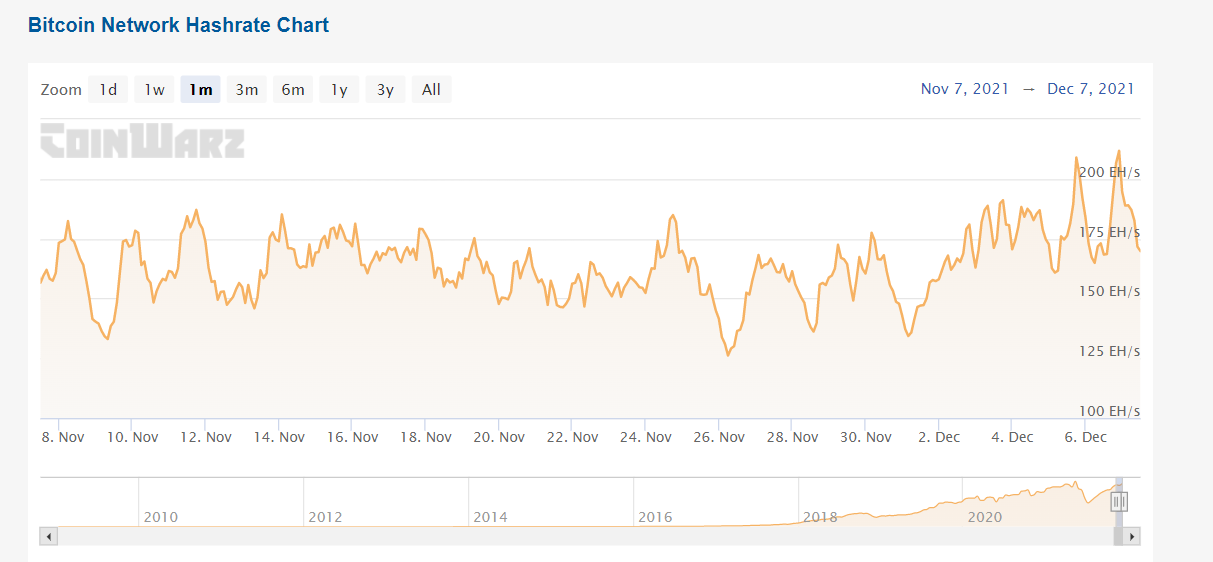Switch zoom to 6m

[293, 90]
